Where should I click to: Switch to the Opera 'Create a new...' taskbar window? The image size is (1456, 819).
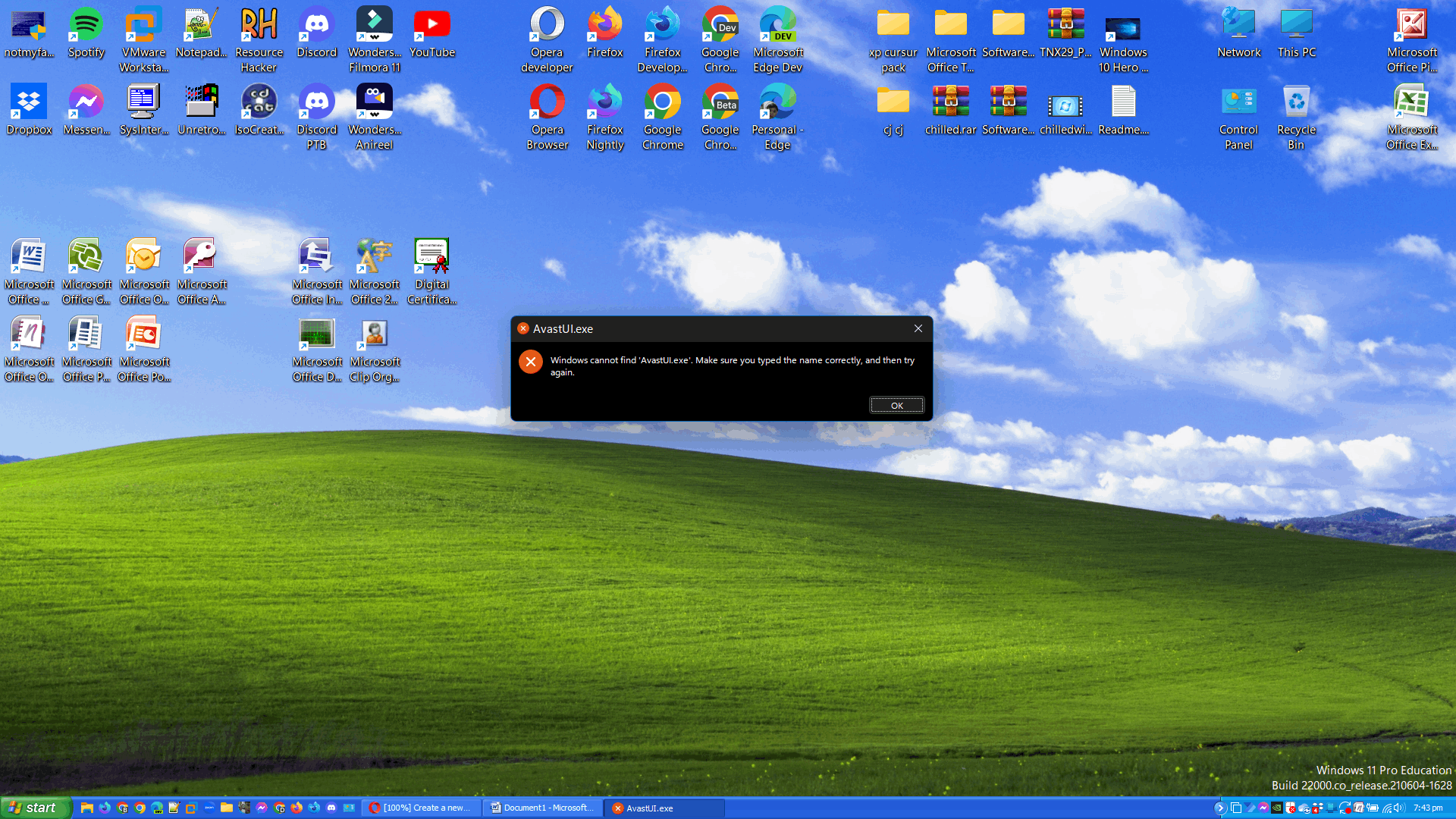(x=422, y=808)
